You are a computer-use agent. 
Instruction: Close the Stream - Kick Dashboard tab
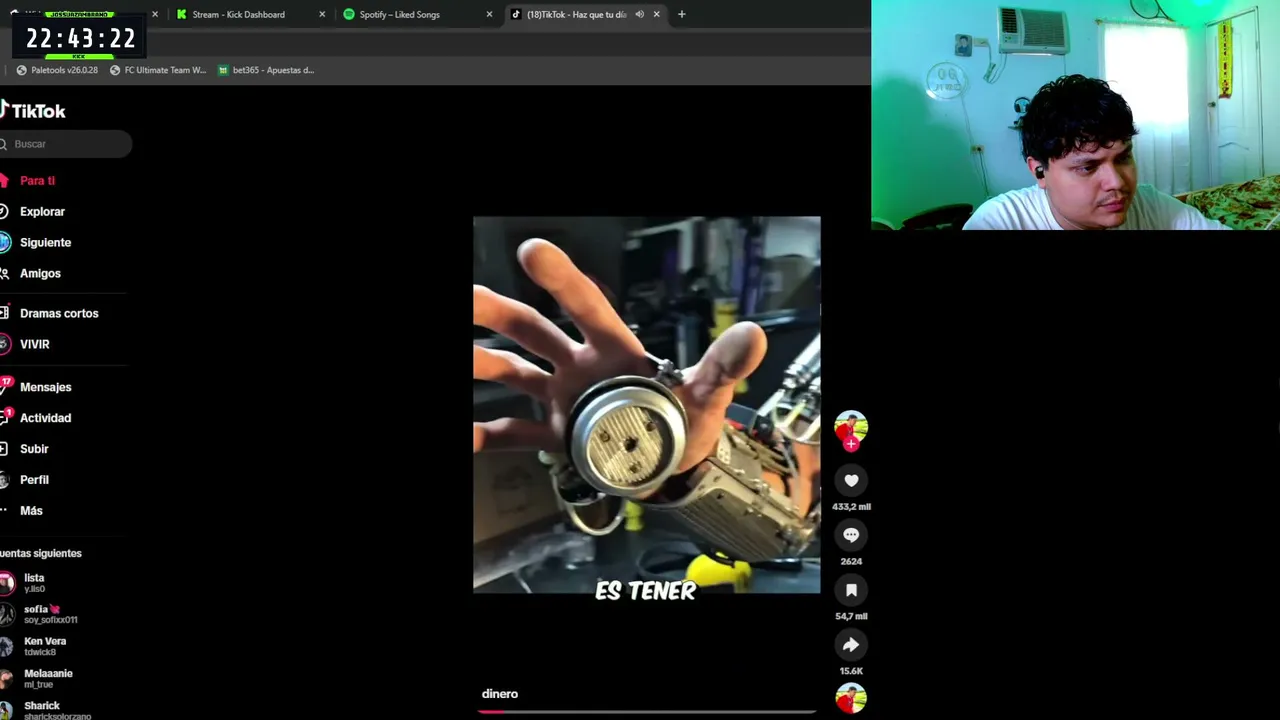click(322, 14)
